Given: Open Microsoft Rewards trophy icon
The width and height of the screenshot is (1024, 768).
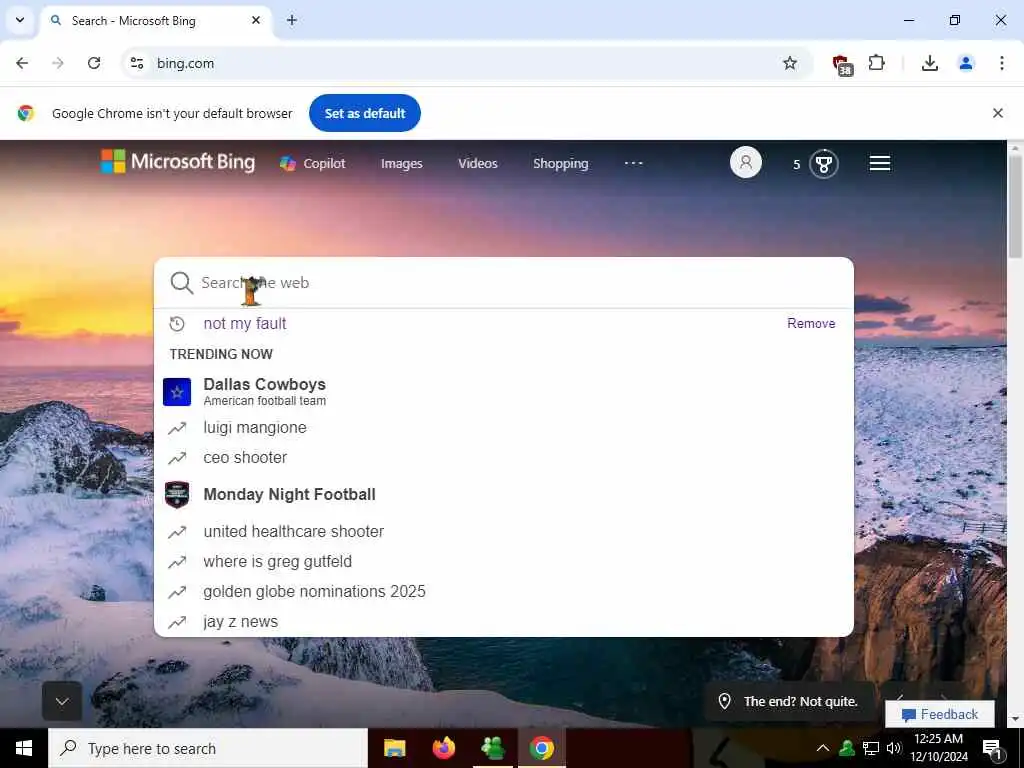Looking at the screenshot, I should 824,164.
